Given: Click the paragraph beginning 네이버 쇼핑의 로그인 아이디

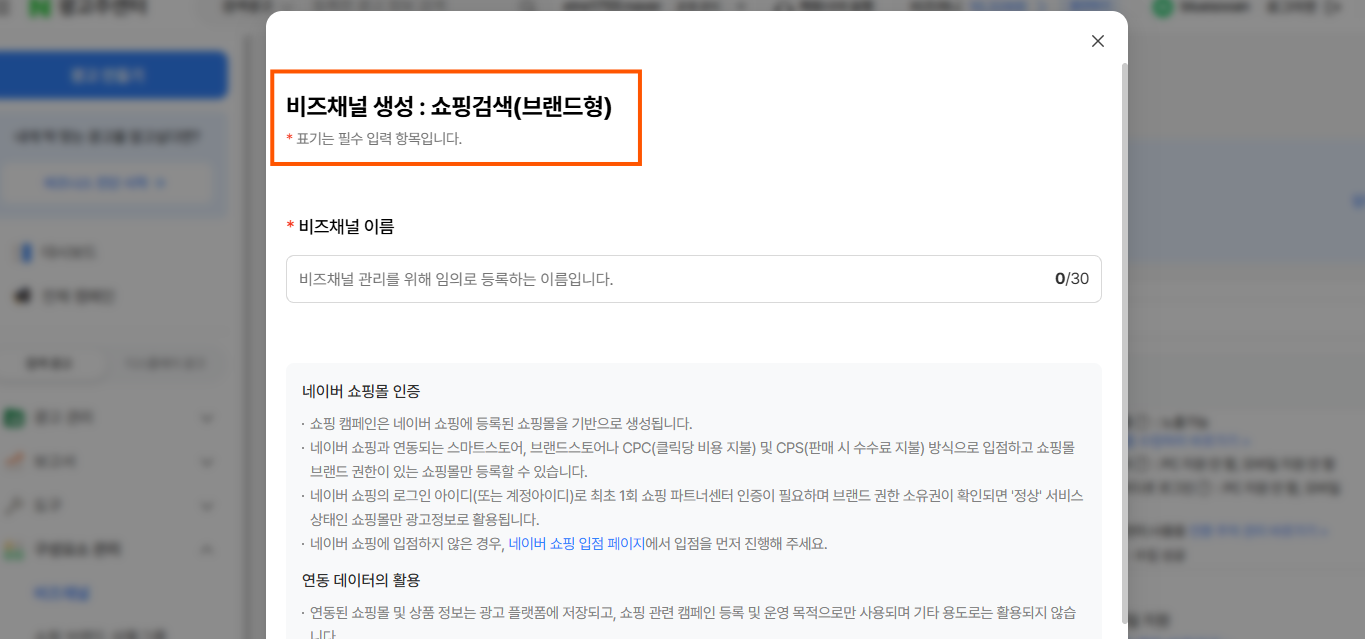Looking at the screenshot, I should tap(693, 507).
